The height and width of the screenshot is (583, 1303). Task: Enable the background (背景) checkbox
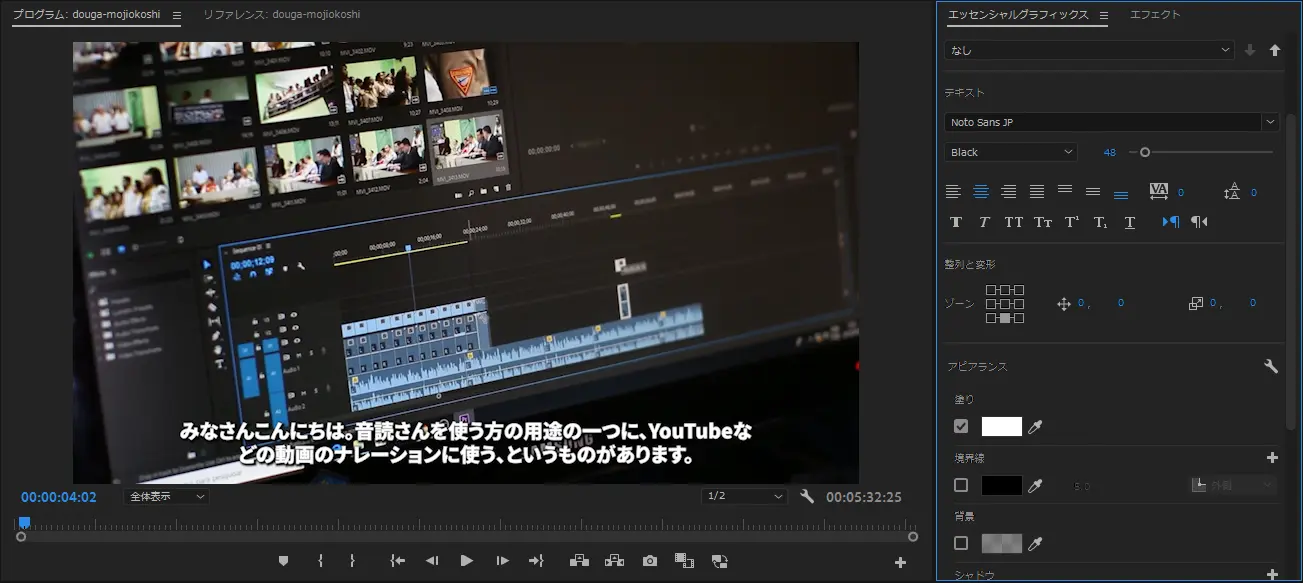pyautogui.click(x=961, y=543)
